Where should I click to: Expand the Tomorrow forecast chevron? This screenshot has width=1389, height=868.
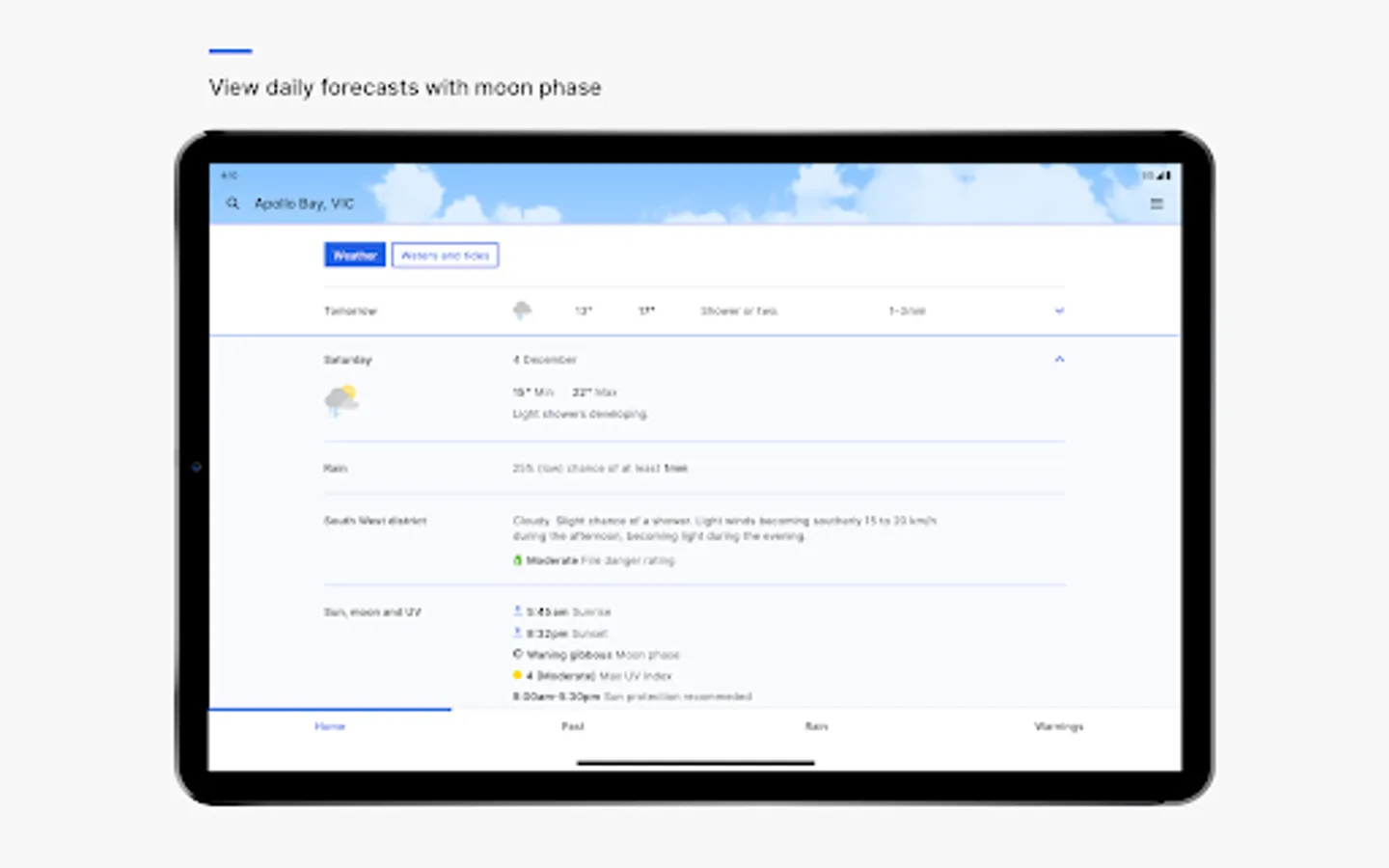[x=1059, y=311]
